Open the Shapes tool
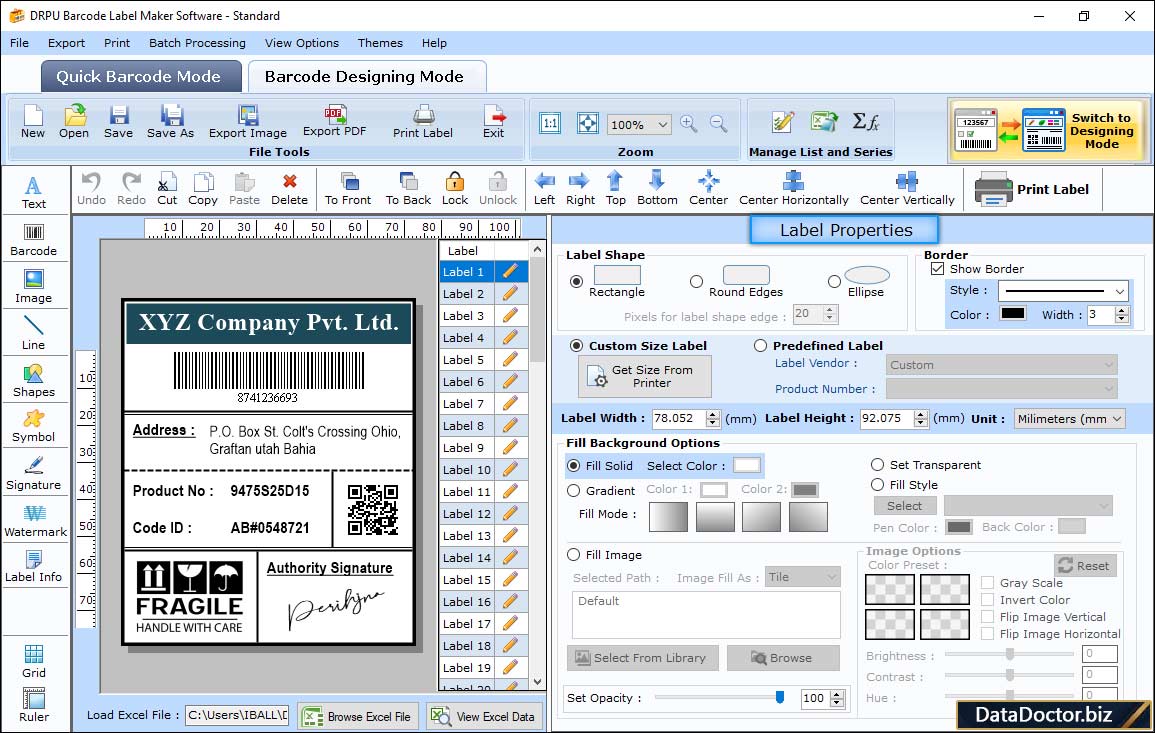The height and width of the screenshot is (733, 1155). pos(34,380)
